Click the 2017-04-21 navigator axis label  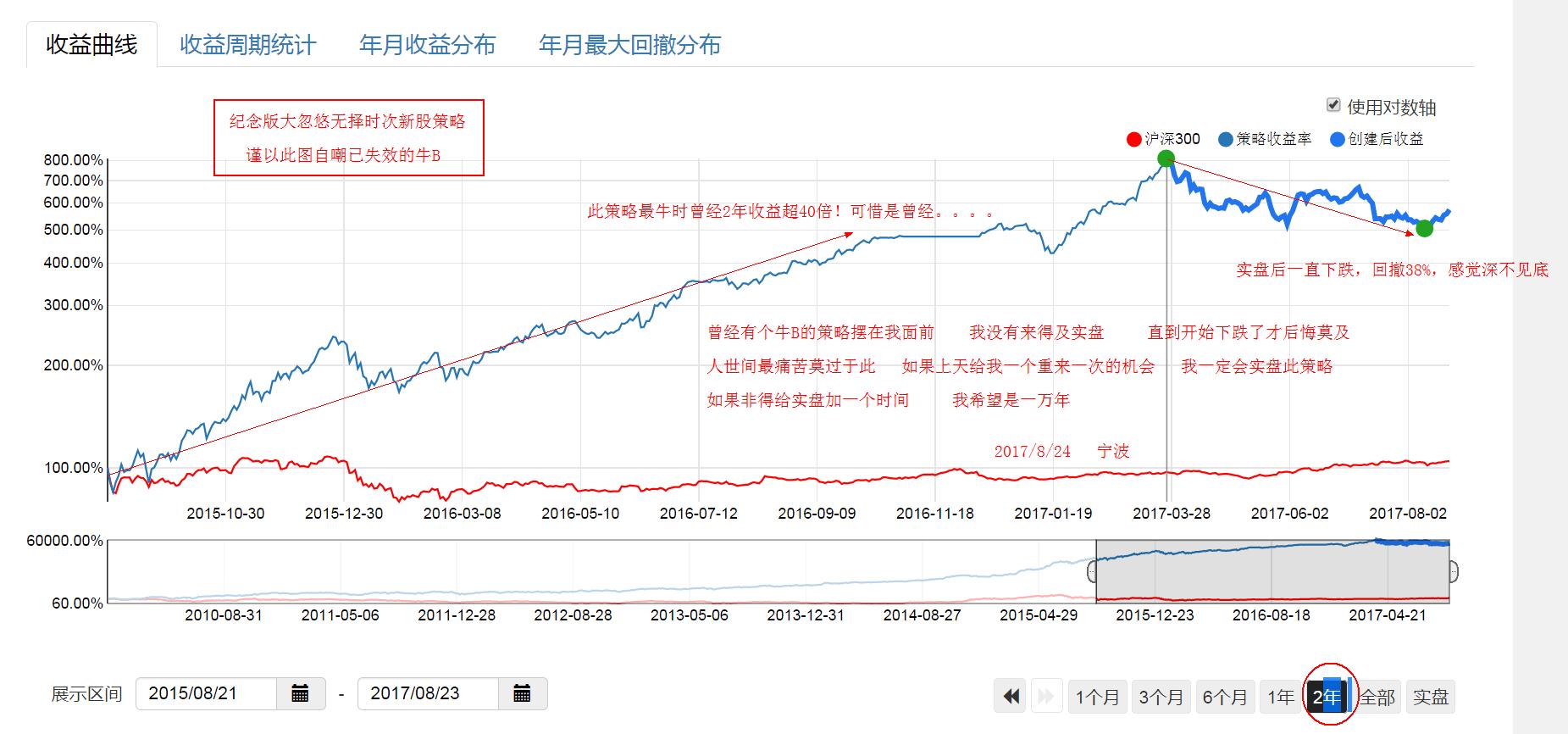(x=1388, y=614)
